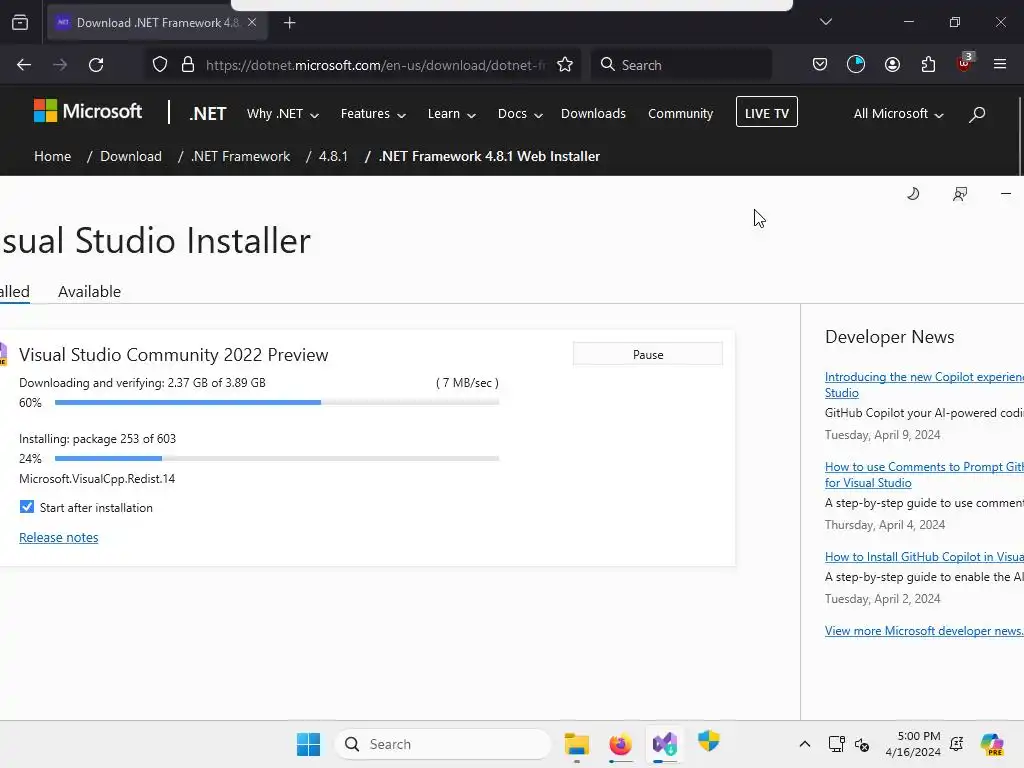This screenshot has height=768, width=1024.
Task: Reload the page with the refresh icon
Action: tap(96, 65)
